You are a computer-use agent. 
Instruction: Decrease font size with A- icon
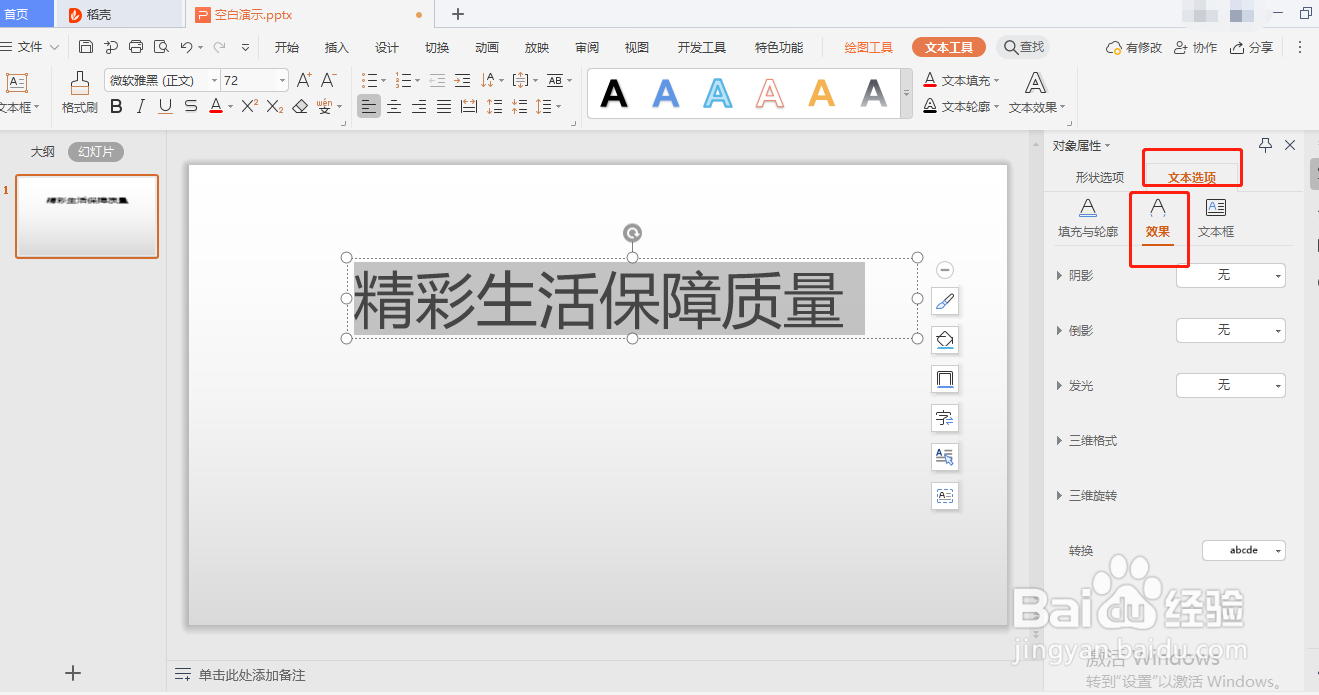pos(328,80)
